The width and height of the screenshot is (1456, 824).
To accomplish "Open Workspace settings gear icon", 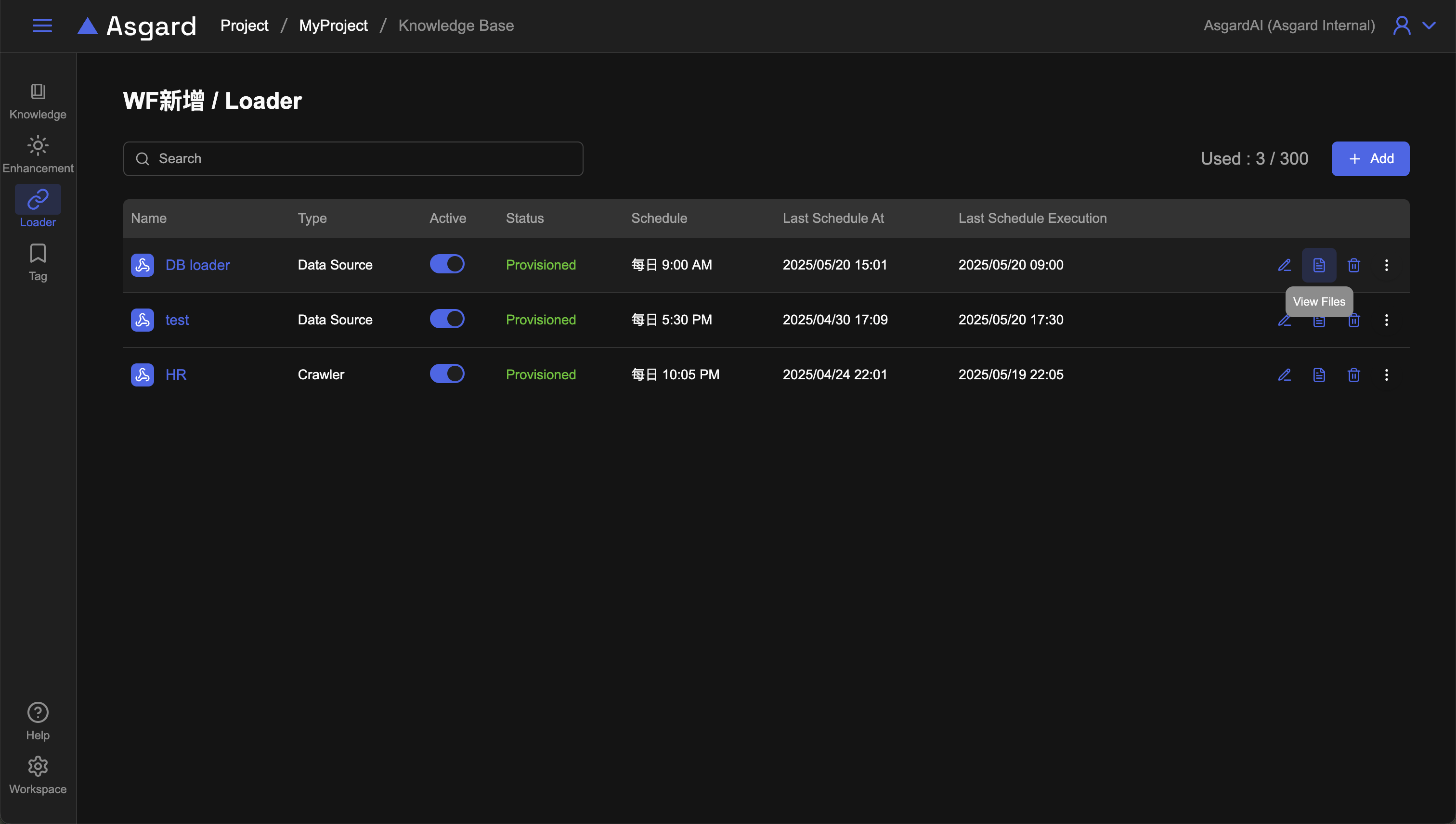I will tap(38, 766).
